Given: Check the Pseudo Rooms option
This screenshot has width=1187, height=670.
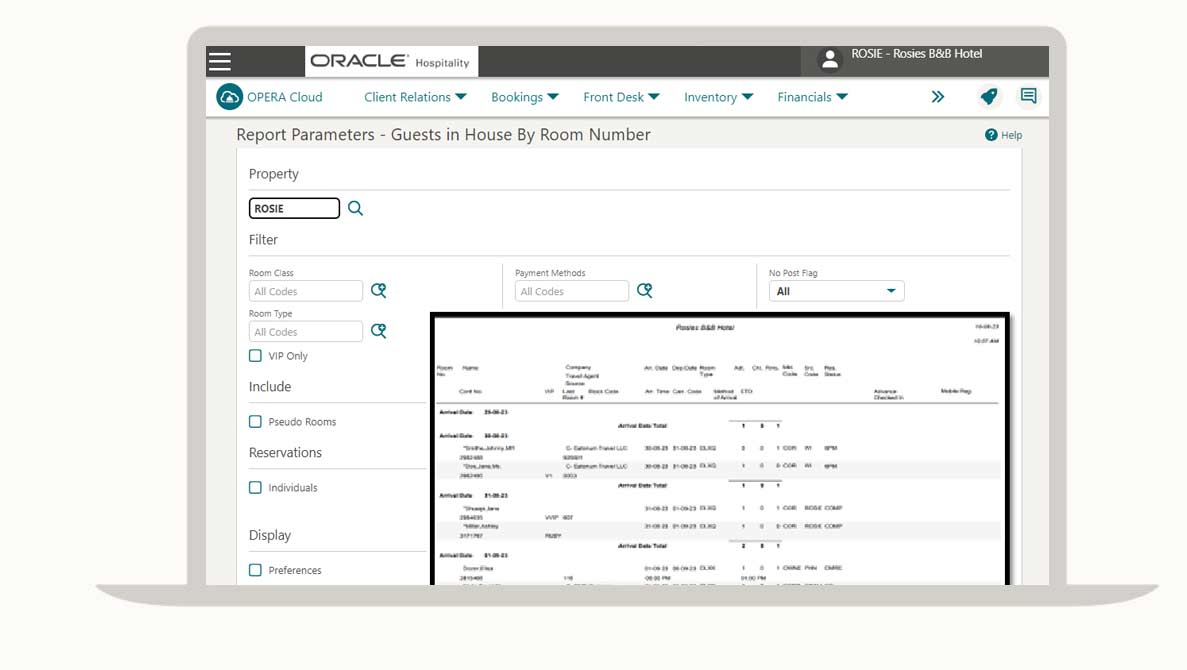Looking at the screenshot, I should 256,422.
